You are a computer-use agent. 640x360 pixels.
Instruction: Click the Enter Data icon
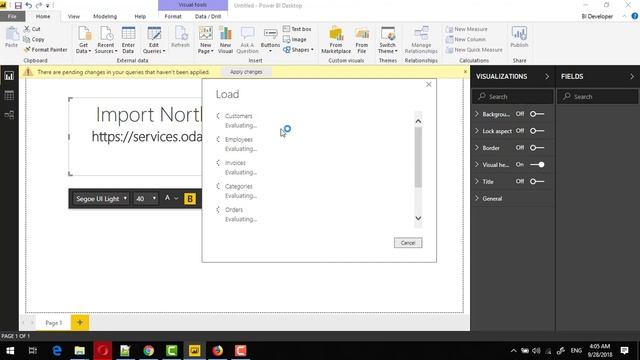pyautogui.click(x=128, y=40)
